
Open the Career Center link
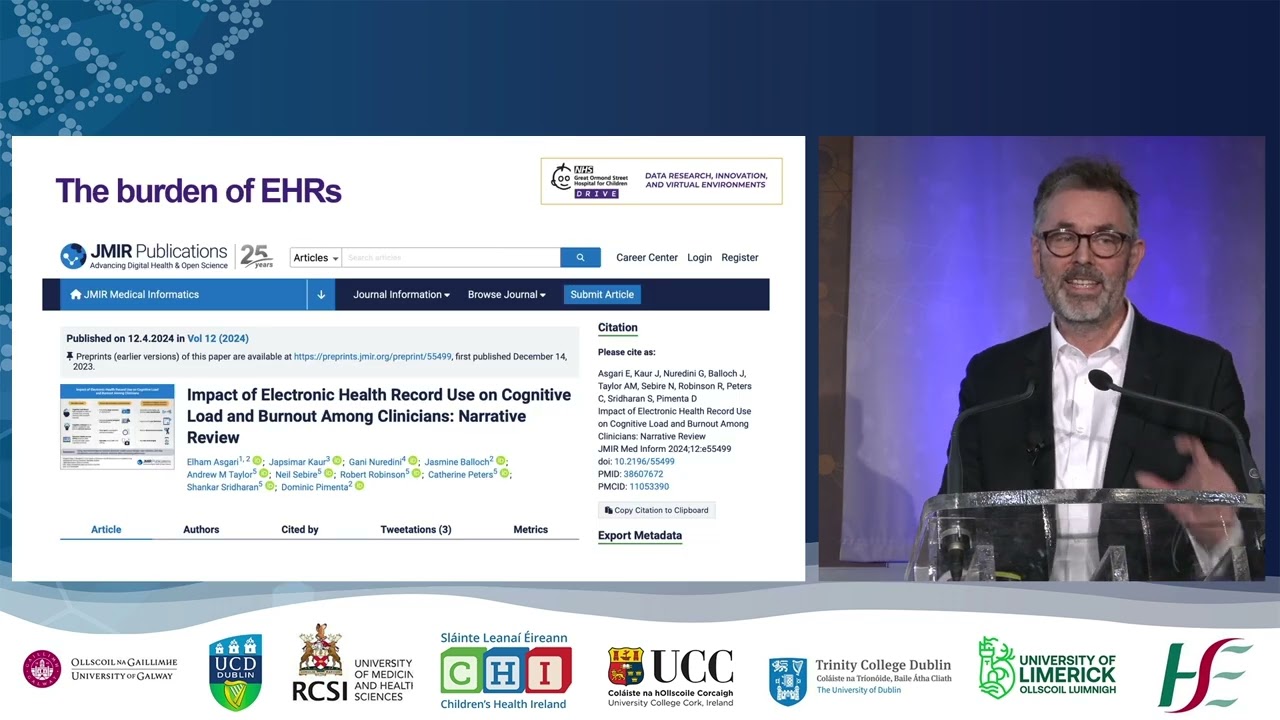pos(647,257)
